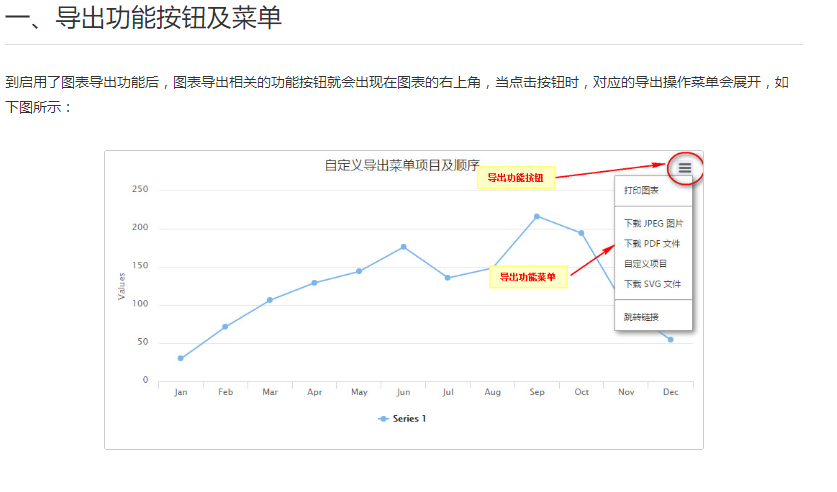Click the Aug x-axis label
837x492 pixels.
(493, 392)
